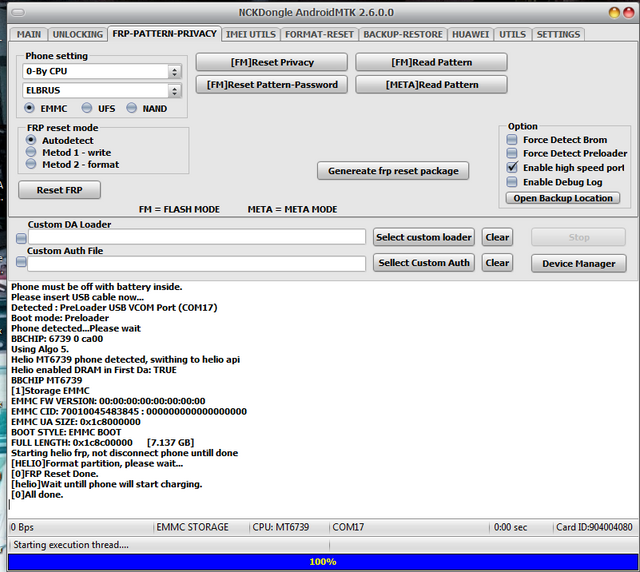
Task: Click 'EMMC STORAGE' status bar entry
Action: 192,527
